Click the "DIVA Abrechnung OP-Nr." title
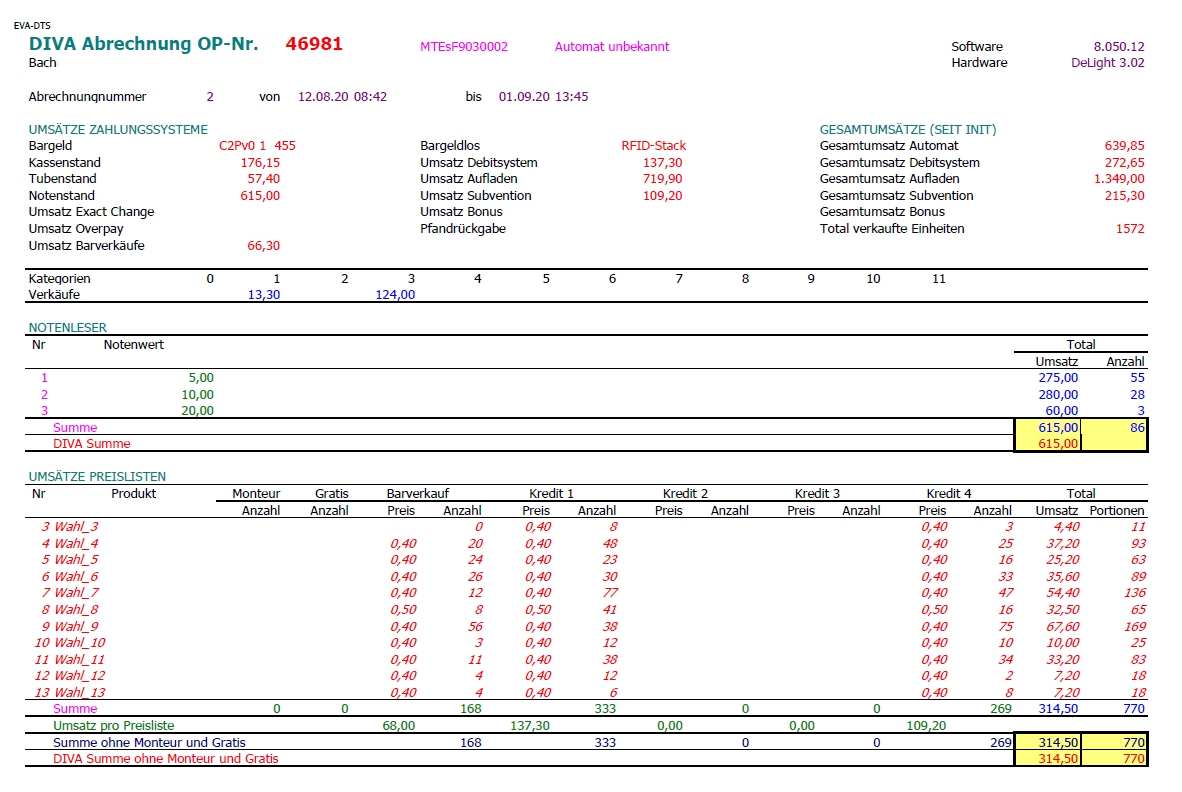This screenshot has width=1182, height=792. (x=143, y=44)
